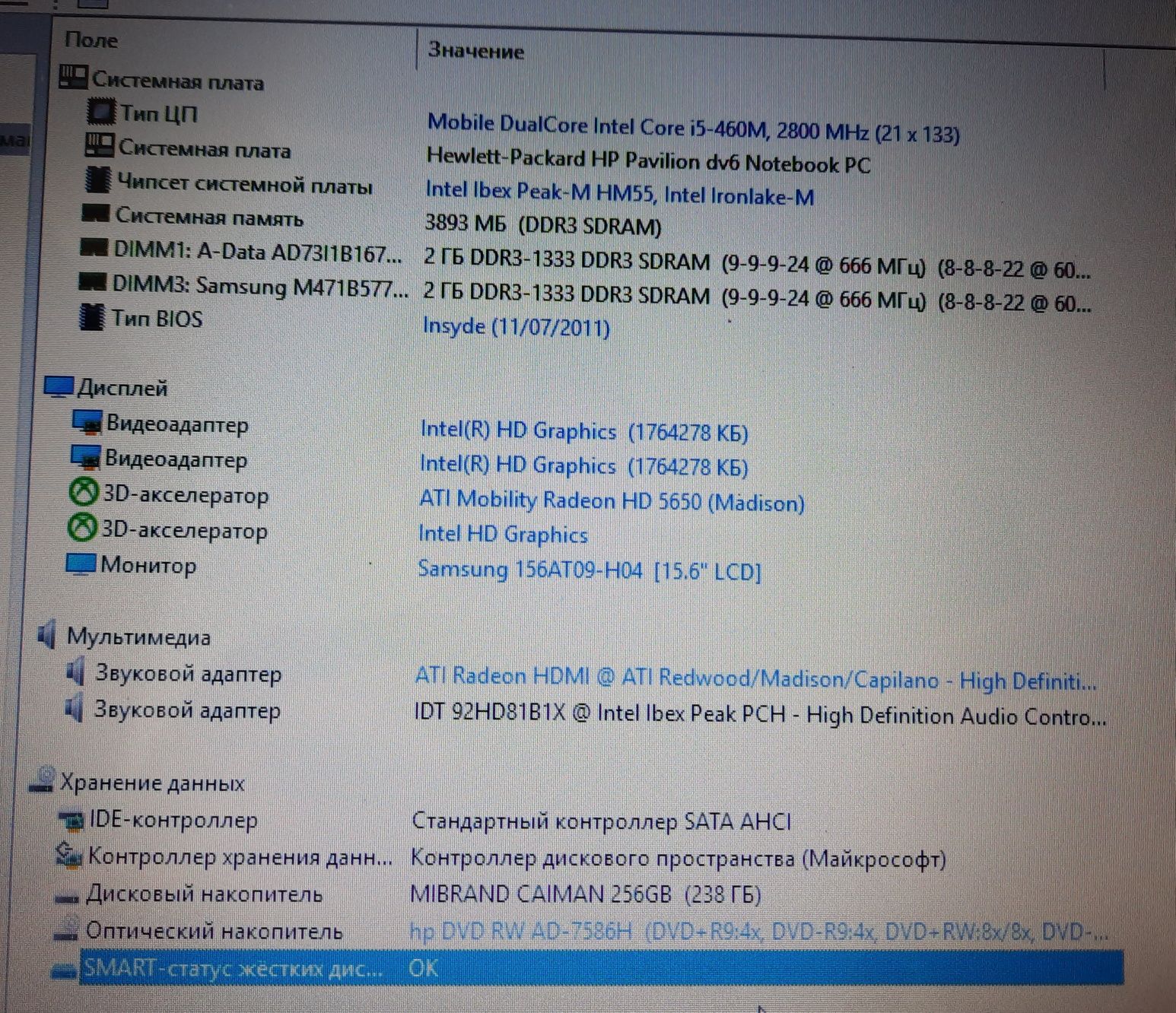Click the second 'Видеоадаптер' row icon

pyautogui.click(x=86, y=457)
